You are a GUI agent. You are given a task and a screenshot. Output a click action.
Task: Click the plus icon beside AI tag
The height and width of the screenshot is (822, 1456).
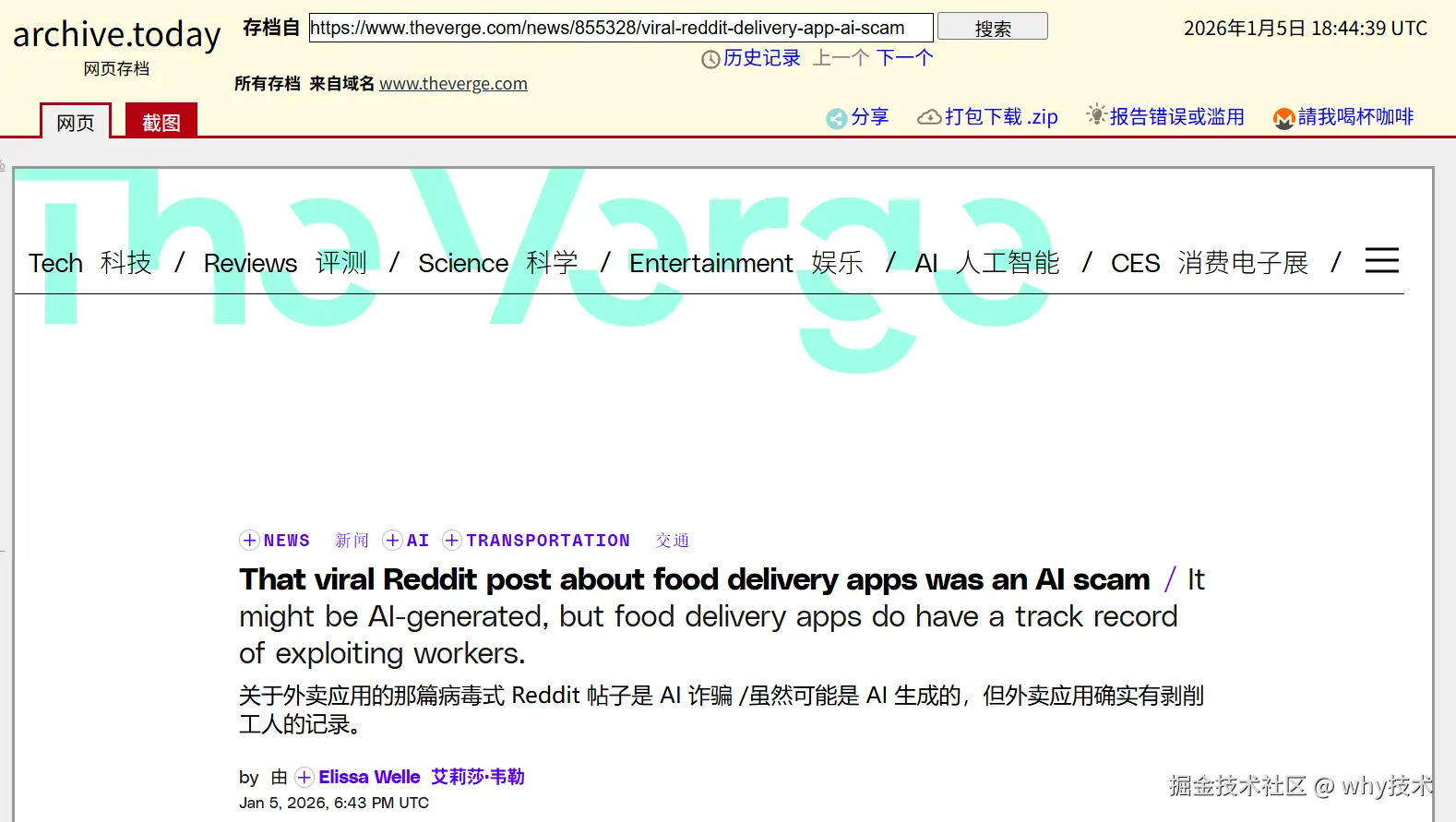point(393,541)
